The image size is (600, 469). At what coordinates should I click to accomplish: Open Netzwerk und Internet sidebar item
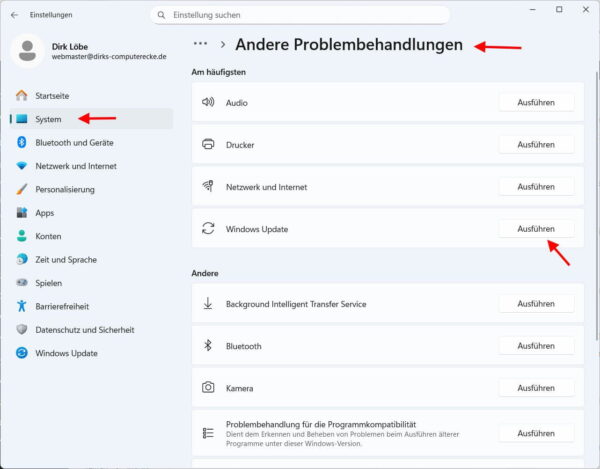(x=91, y=166)
